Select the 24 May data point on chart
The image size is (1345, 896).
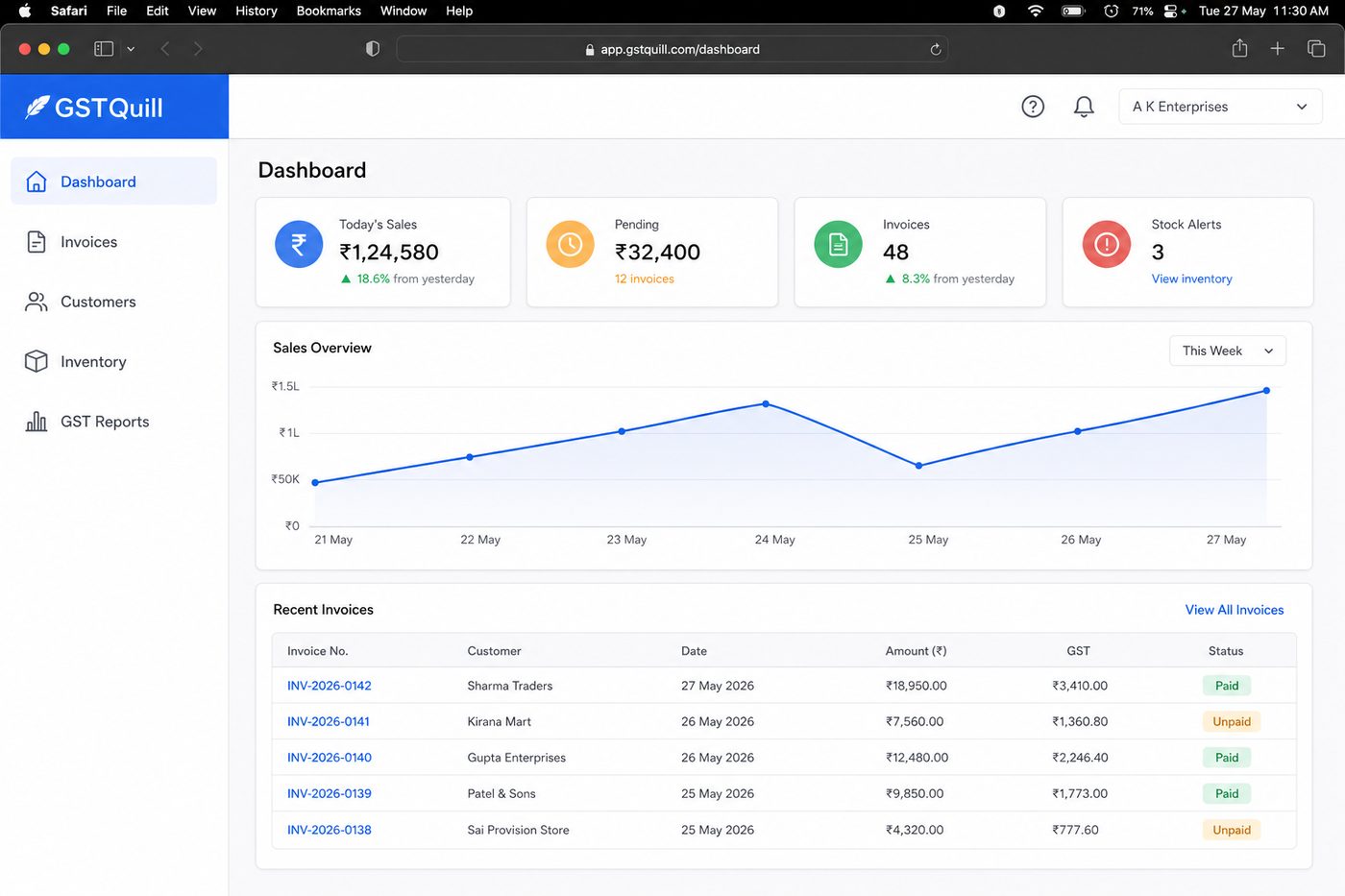(x=766, y=403)
